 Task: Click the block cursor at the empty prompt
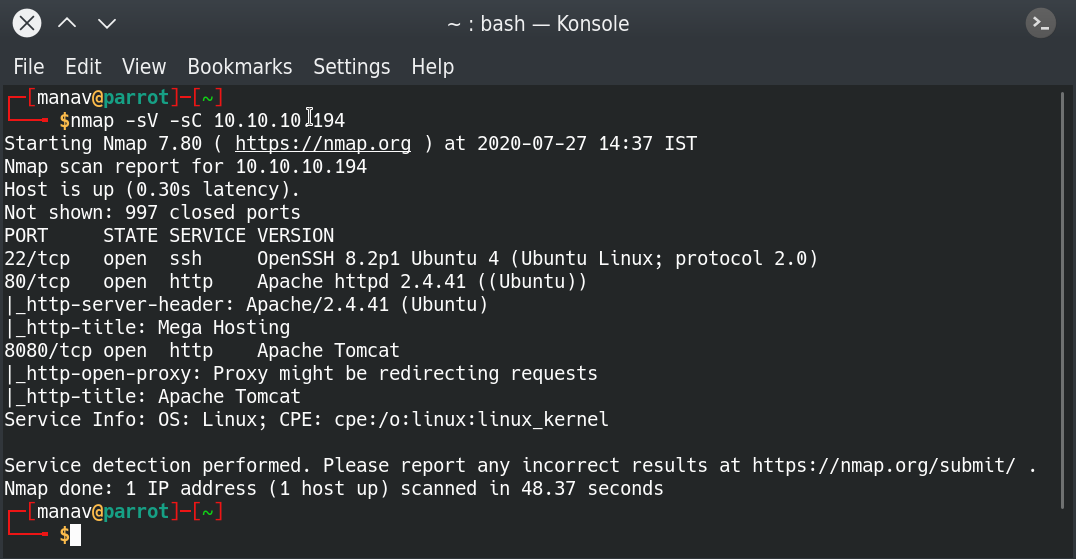75,535
